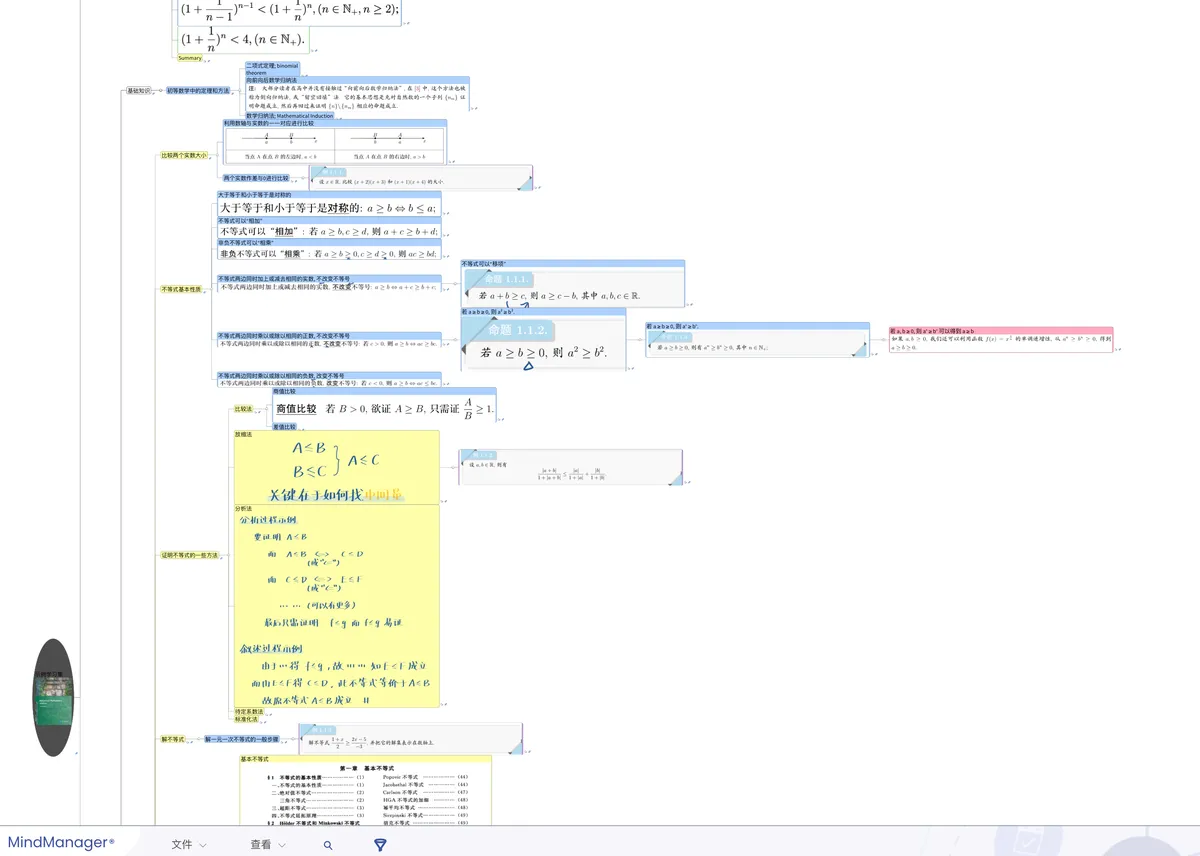Select the 二项式定理 binomial theorem topic
1200x856 pixels.
(x=272, y=69)
